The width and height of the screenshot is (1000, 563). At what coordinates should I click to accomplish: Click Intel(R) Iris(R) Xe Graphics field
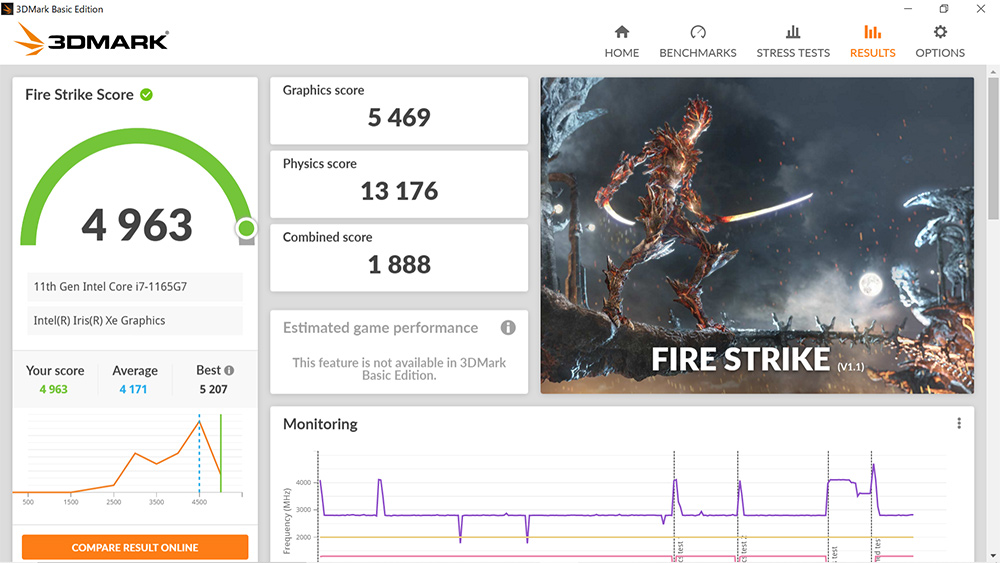pos(135,321)
